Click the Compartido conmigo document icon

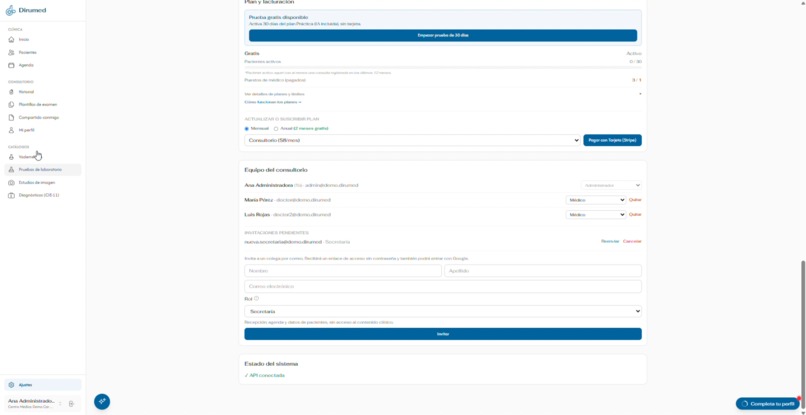[11, 117]
